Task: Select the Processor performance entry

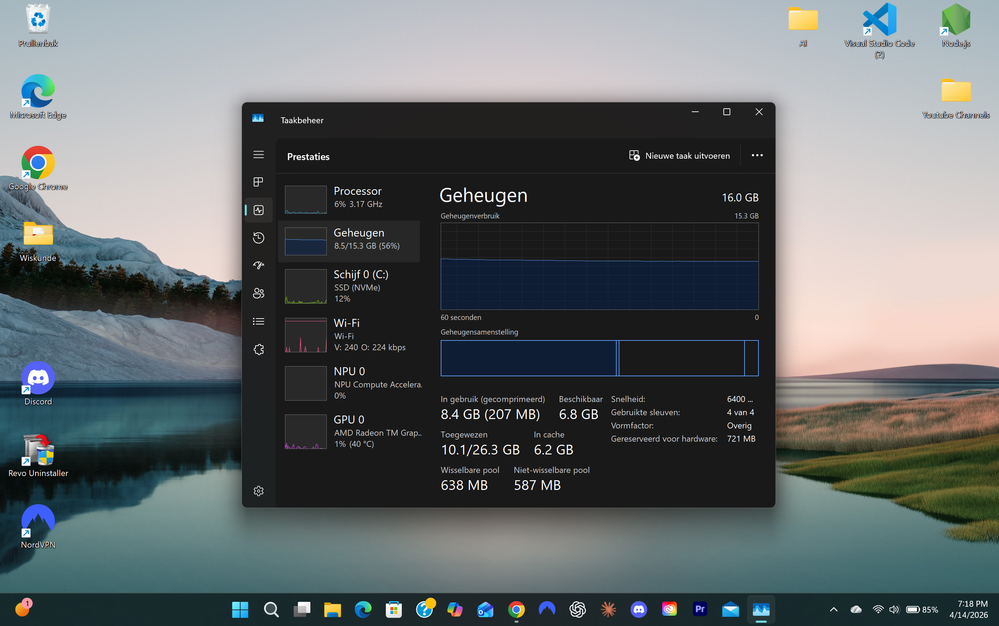Action: click(348, 198)
